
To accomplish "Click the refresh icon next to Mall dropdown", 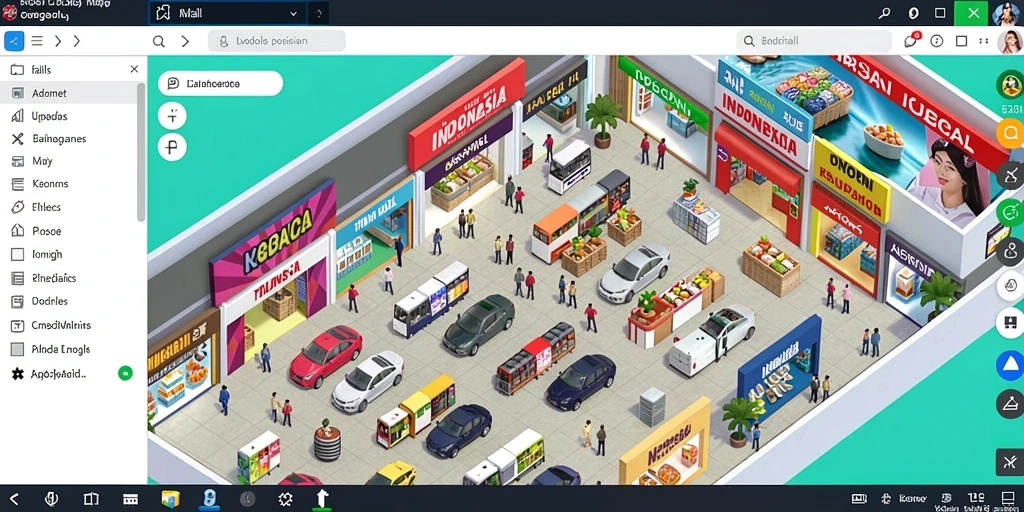I will [318, 13].
